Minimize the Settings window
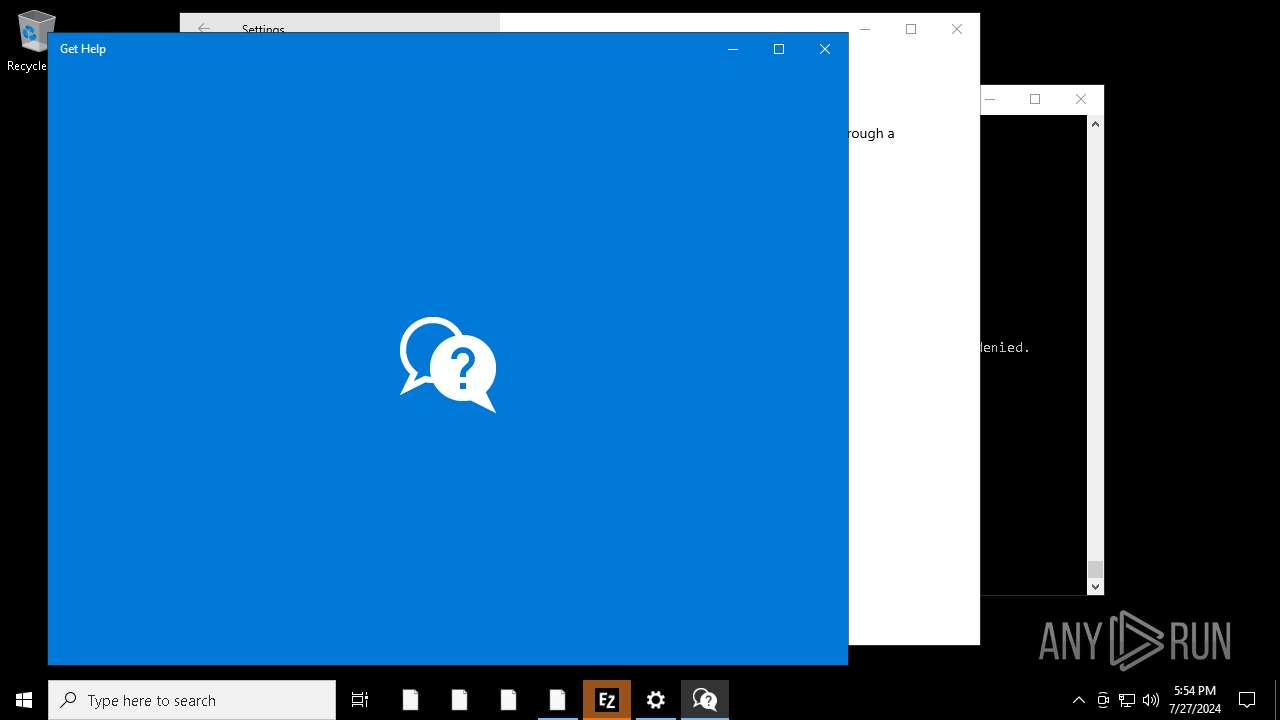Viewport: 1280px width, 720px height. (865, 29)
